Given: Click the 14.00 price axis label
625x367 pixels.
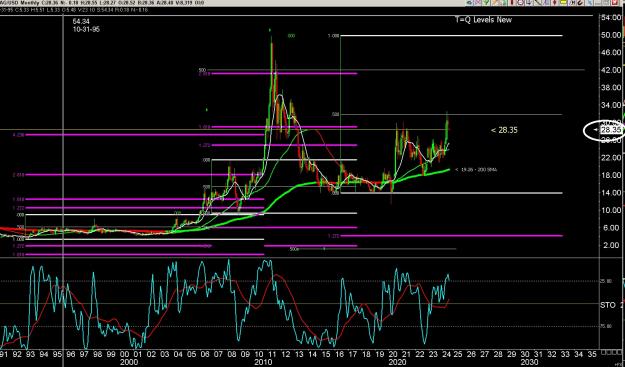Looking at the screenshot, I should click(611, 193).
